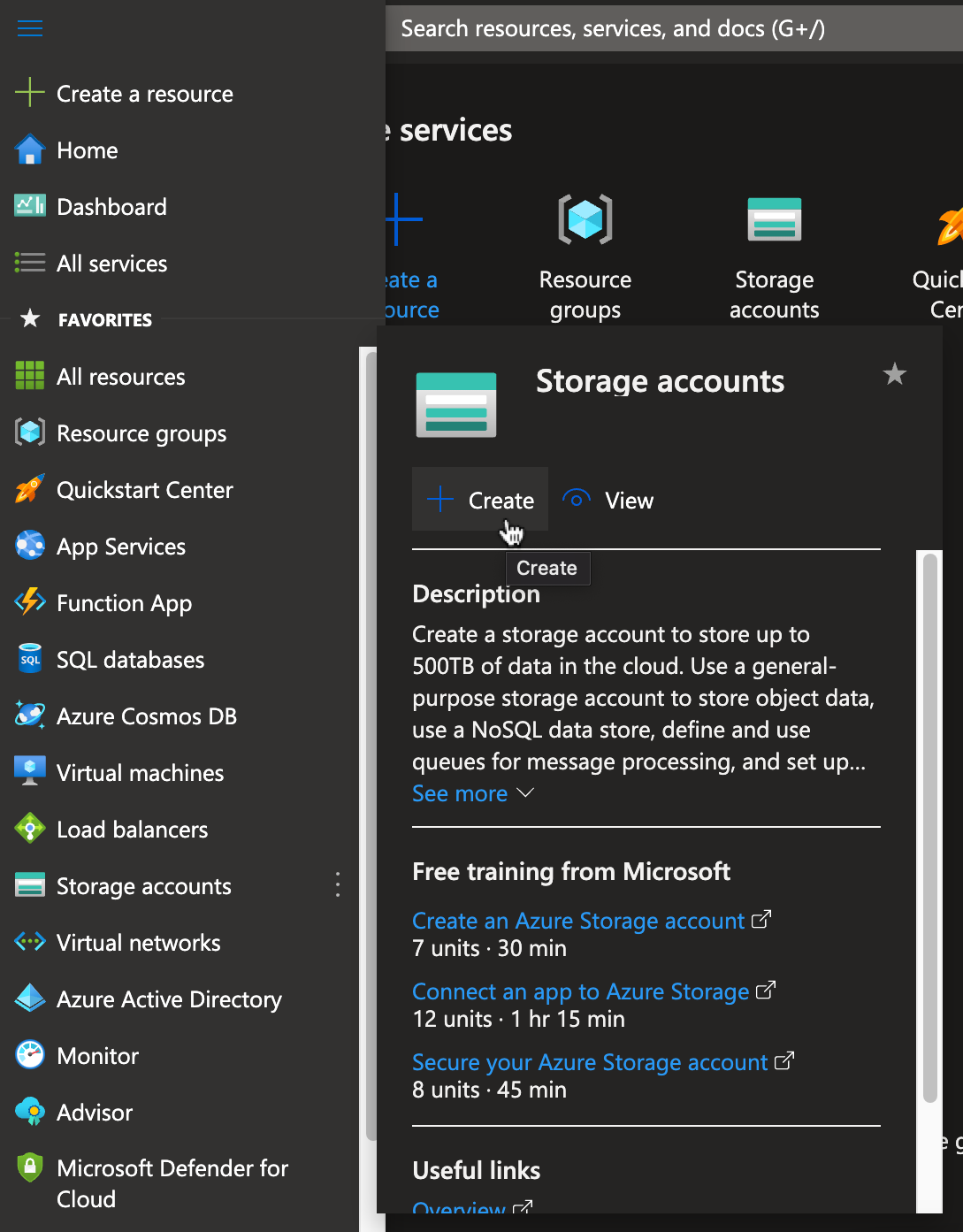Select All resources in favorites

pos(120,377)
